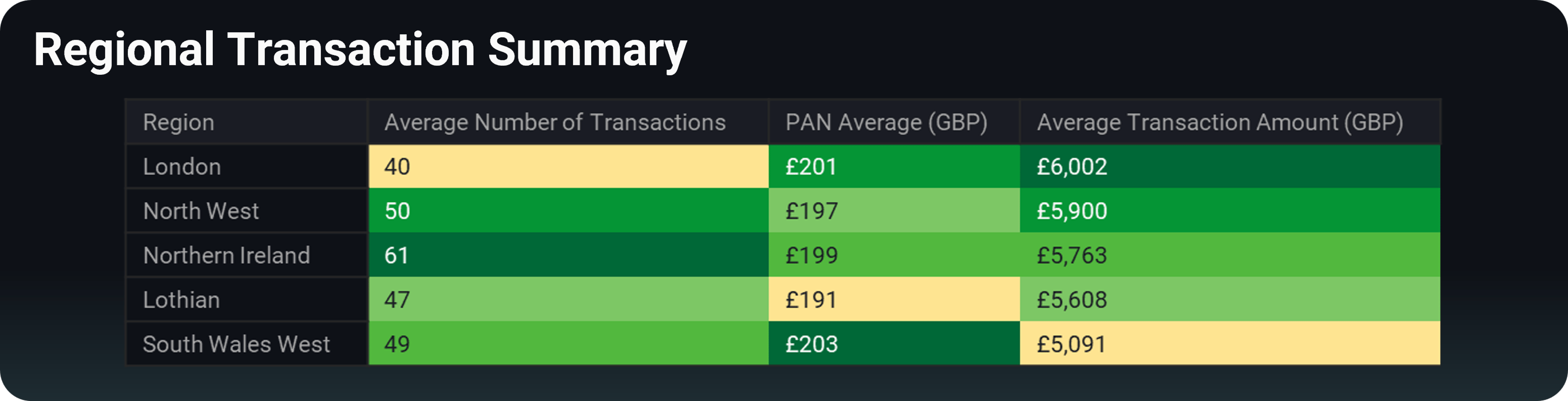Click the Average Number of Transactions header

tap(555, 123)
